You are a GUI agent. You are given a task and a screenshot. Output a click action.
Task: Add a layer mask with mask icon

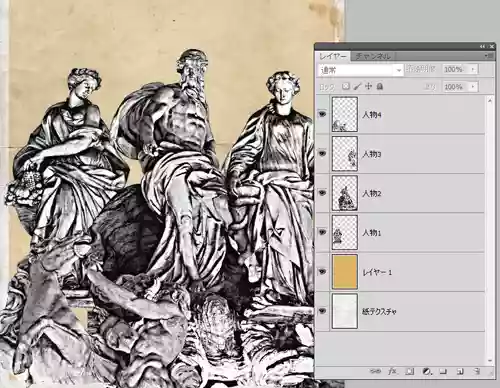pos(410,371)
